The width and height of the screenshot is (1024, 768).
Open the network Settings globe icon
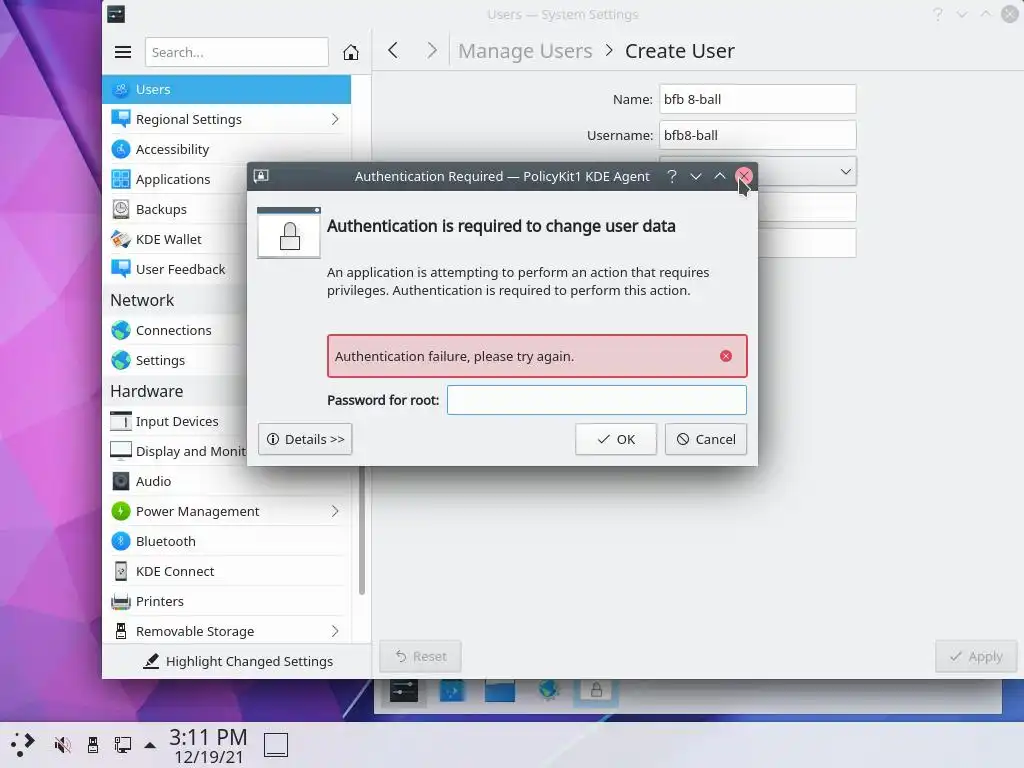pos(121,360)
